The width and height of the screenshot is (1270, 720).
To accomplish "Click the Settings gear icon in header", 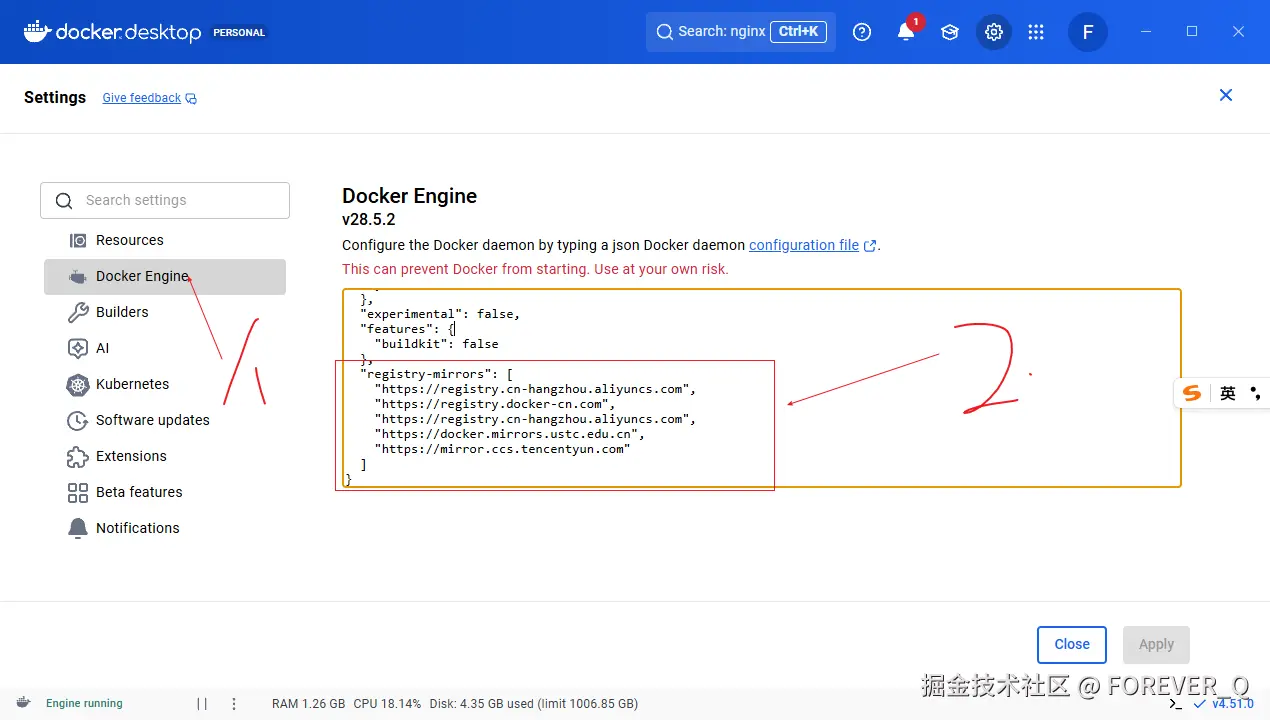I will pyautogui.click(x=994, y=32).
